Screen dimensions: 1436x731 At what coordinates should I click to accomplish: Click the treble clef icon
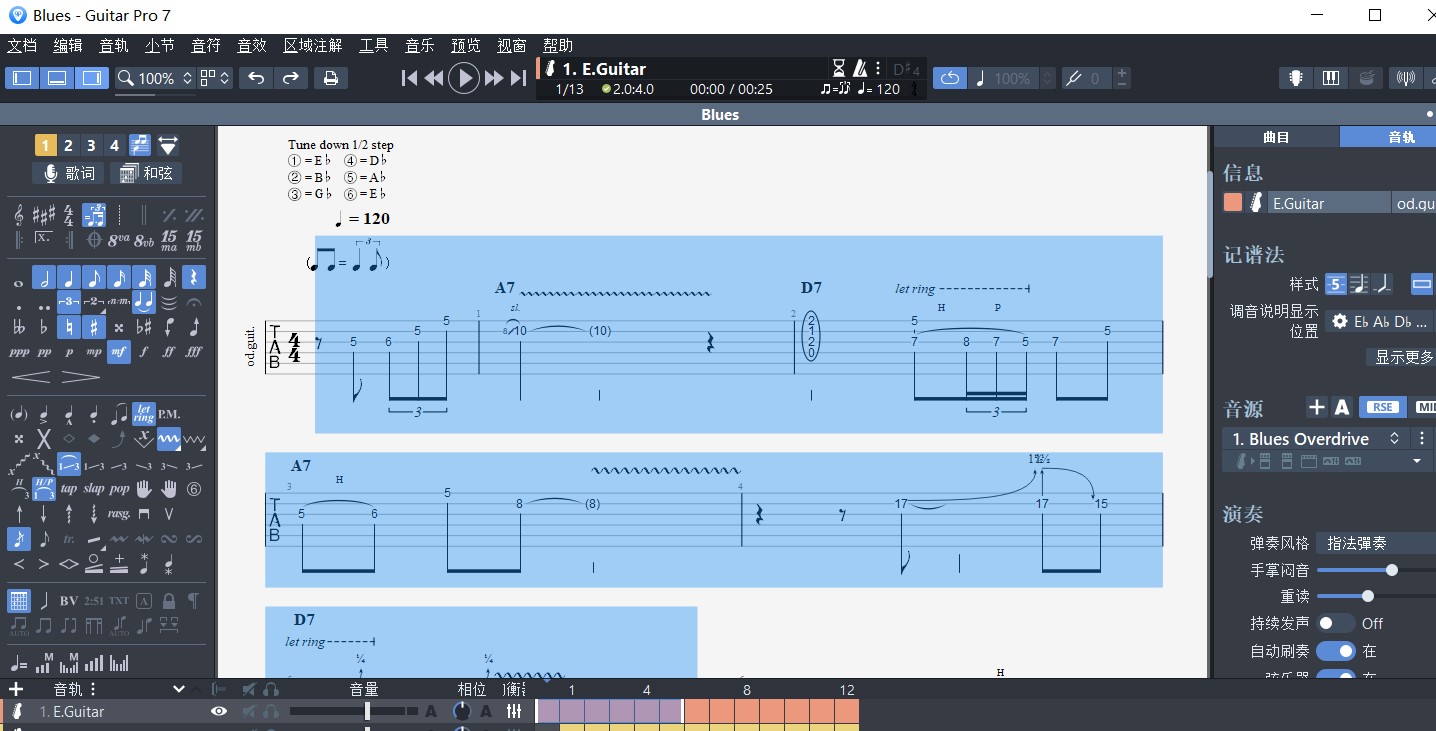coord(19,214)
